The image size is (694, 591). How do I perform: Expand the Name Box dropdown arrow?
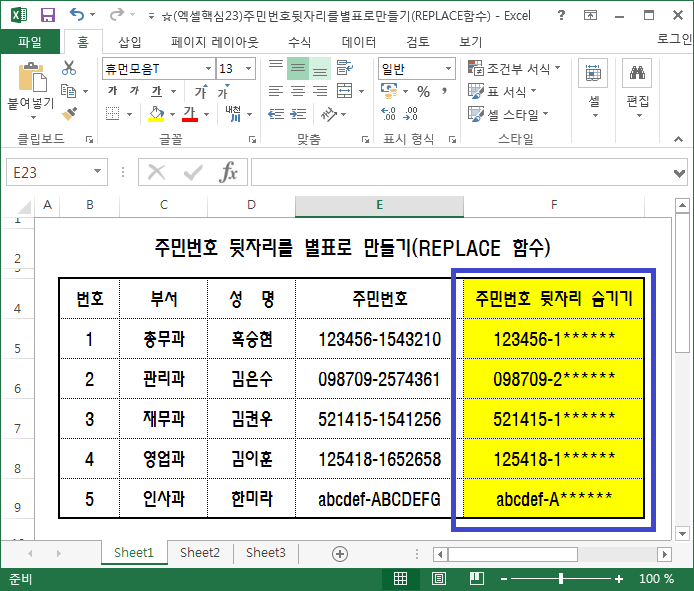(97, 172)
